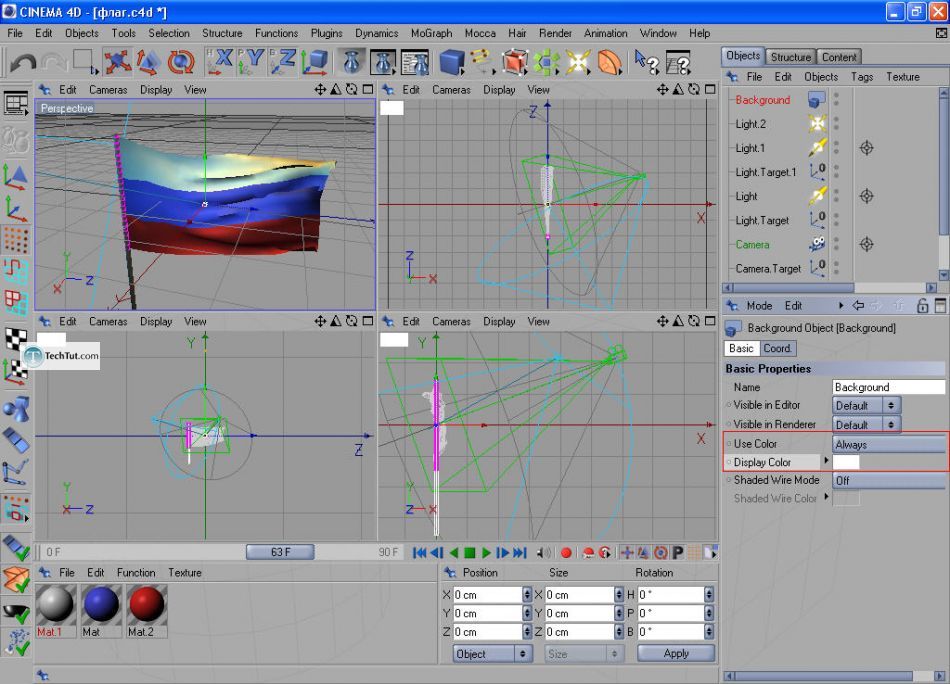
Task: Switch to Coord tab in attributes
Action: click(x=777, y=348)
